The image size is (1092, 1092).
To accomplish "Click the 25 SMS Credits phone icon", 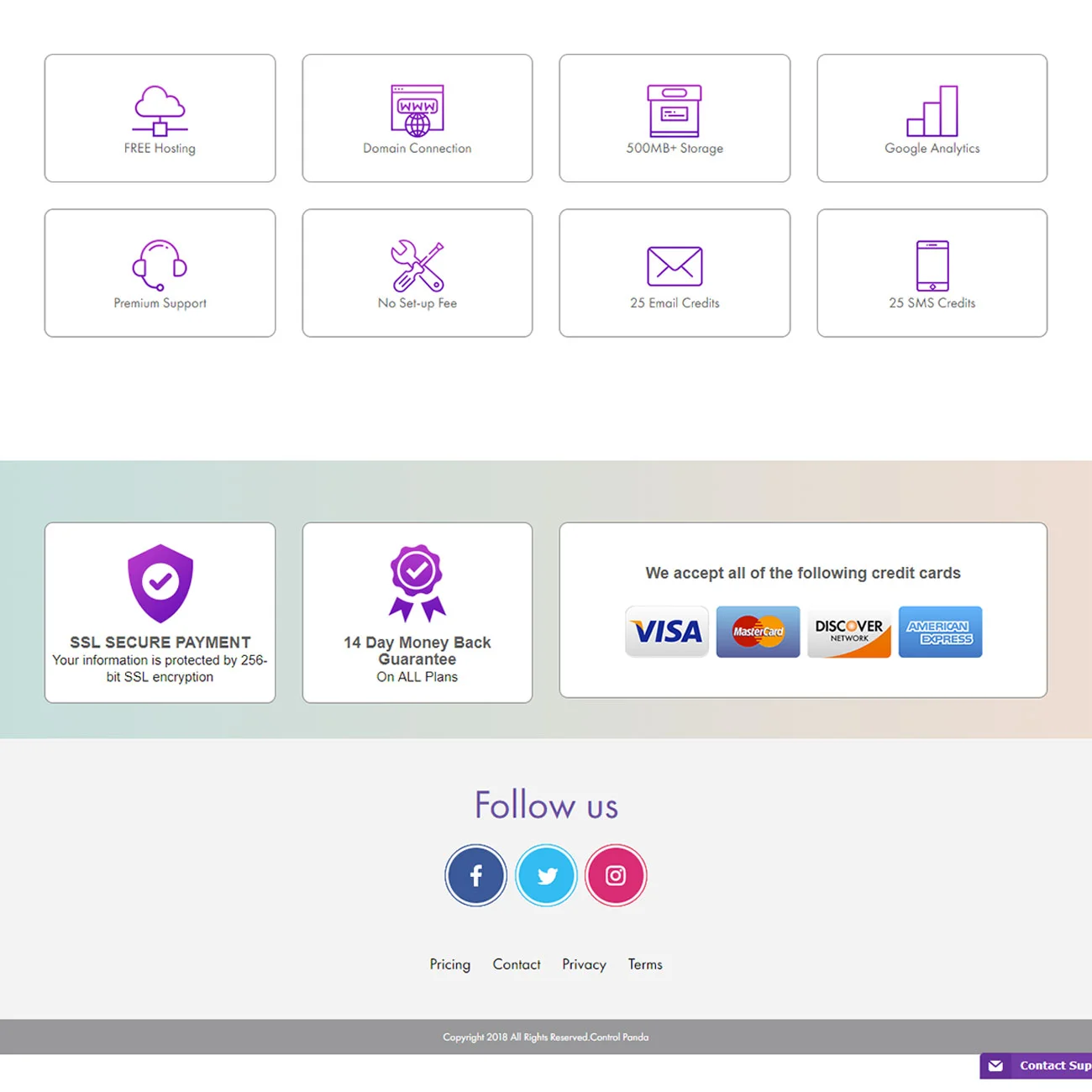I will [932, 265].
